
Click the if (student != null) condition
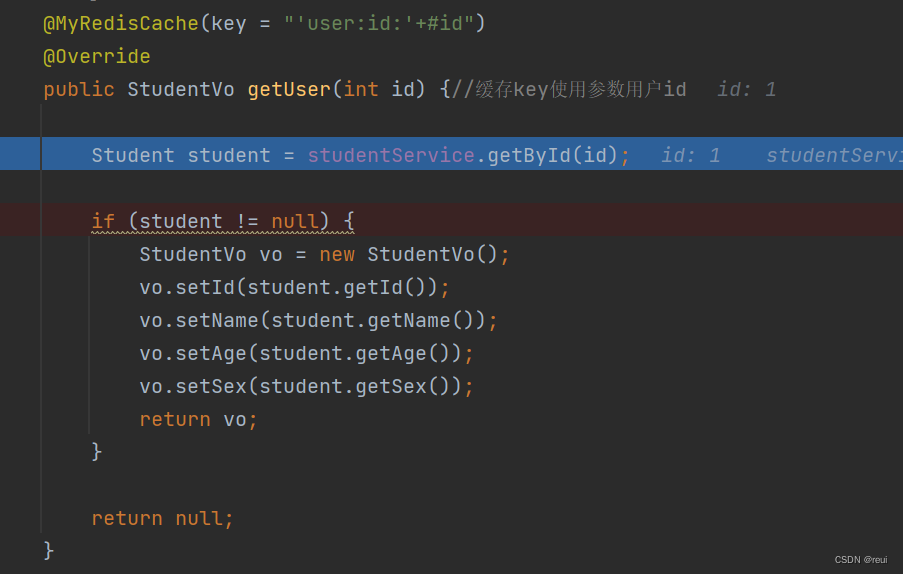point(223,221)
